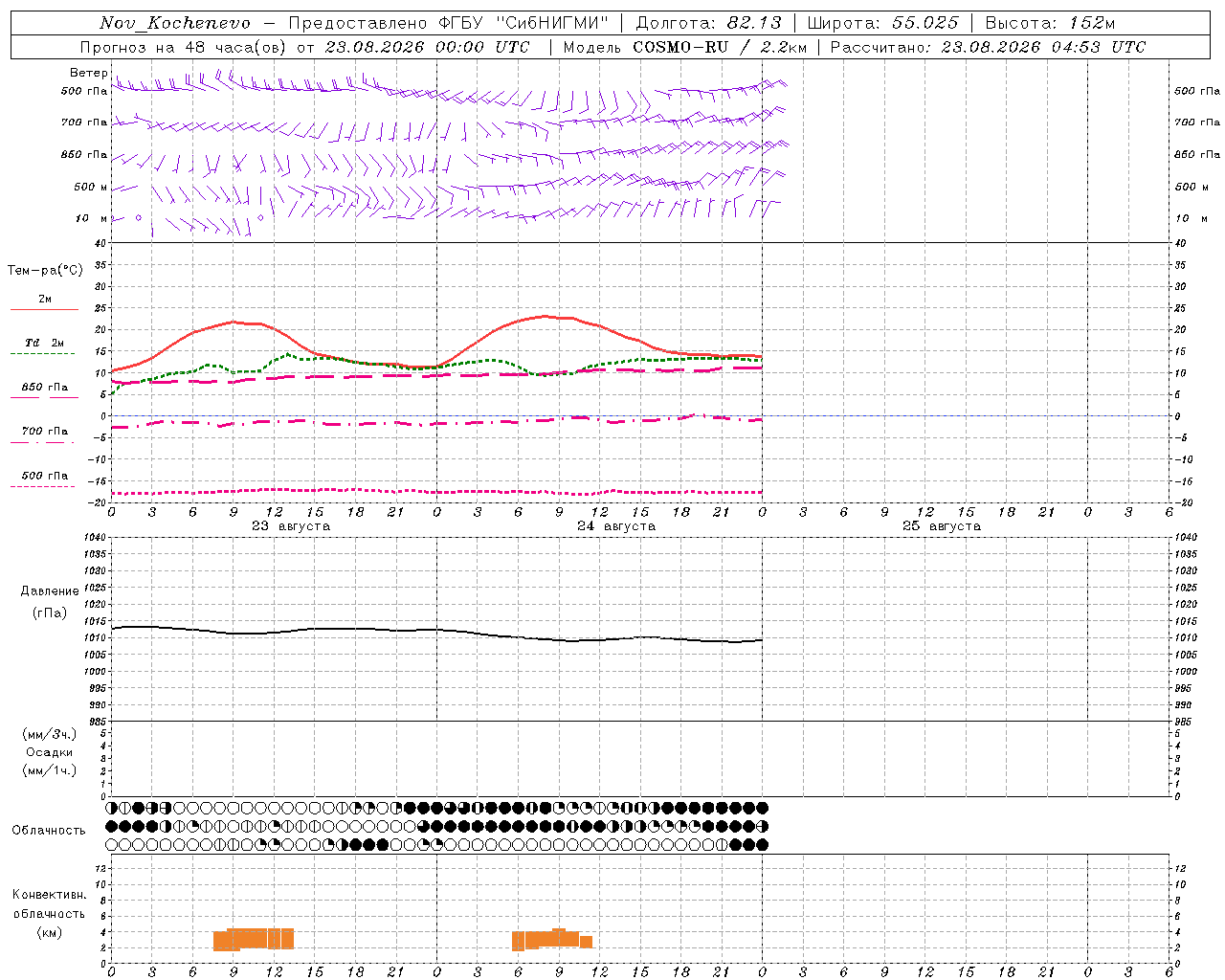Click the 25 августа date label
The width and height of the screenshot is (1225, 980).
pos(942,526)
